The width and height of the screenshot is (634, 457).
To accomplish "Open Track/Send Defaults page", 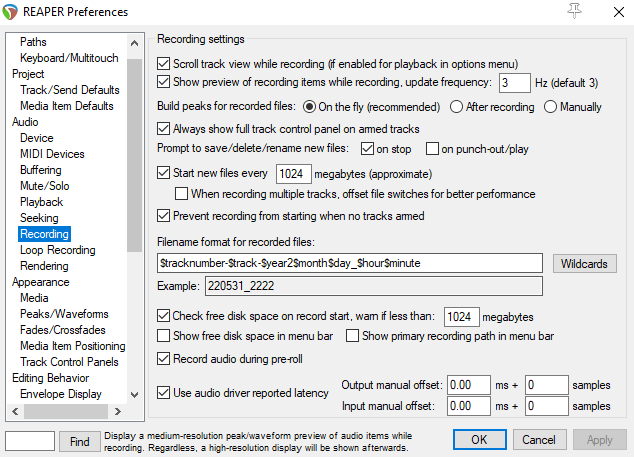I will pyautogui.click(x=70, y=90).
